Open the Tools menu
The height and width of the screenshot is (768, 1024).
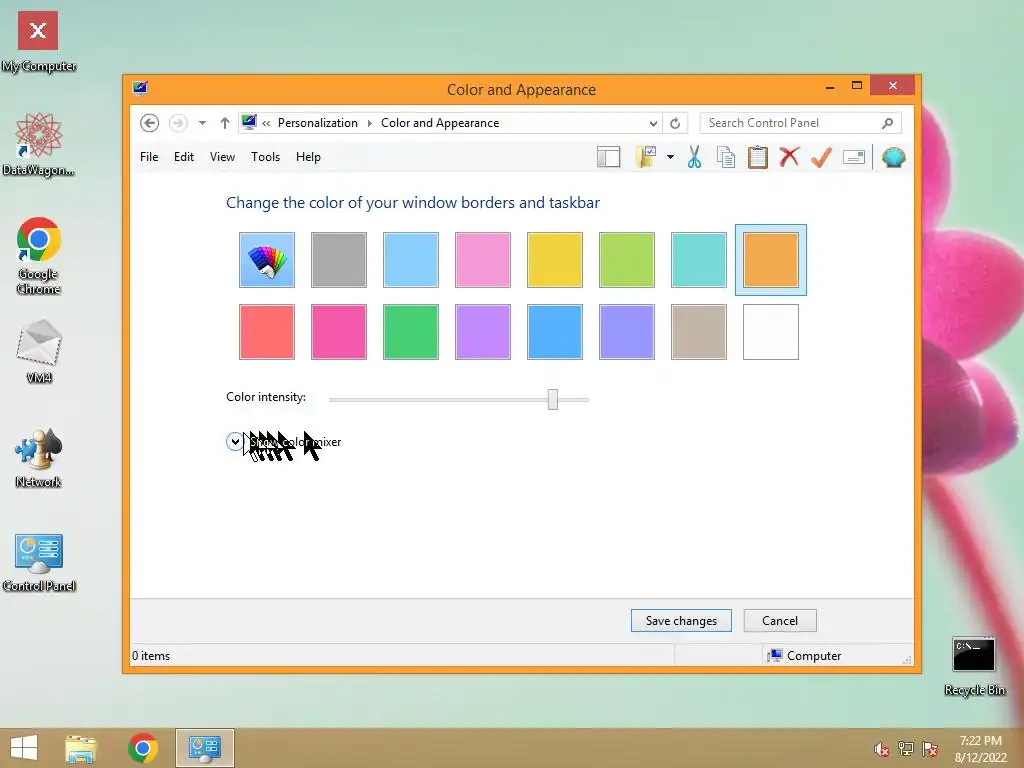point(265,157)
